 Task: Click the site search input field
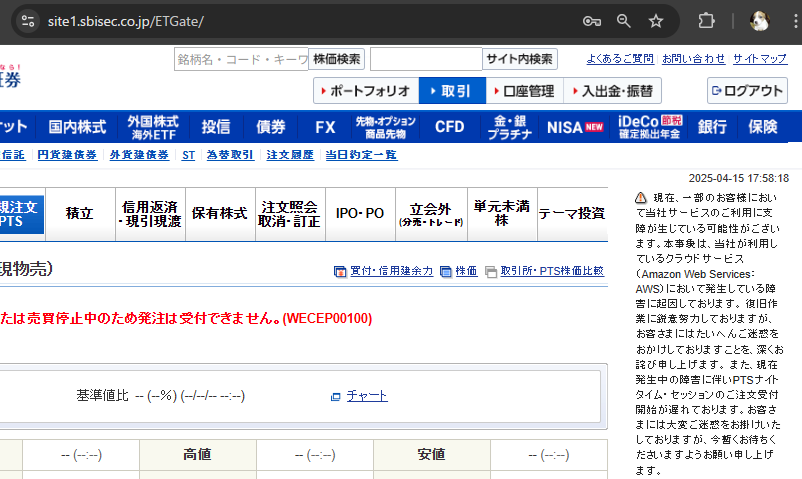click(x=426, y=59)
